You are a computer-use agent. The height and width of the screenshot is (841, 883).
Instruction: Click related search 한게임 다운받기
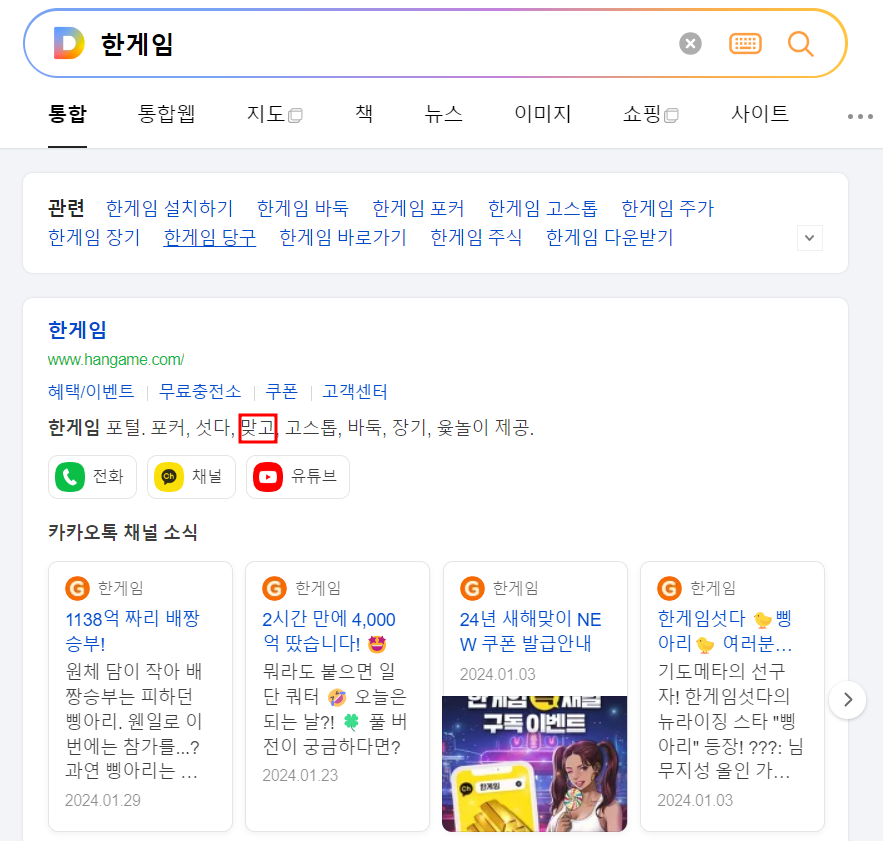[609, 237]
